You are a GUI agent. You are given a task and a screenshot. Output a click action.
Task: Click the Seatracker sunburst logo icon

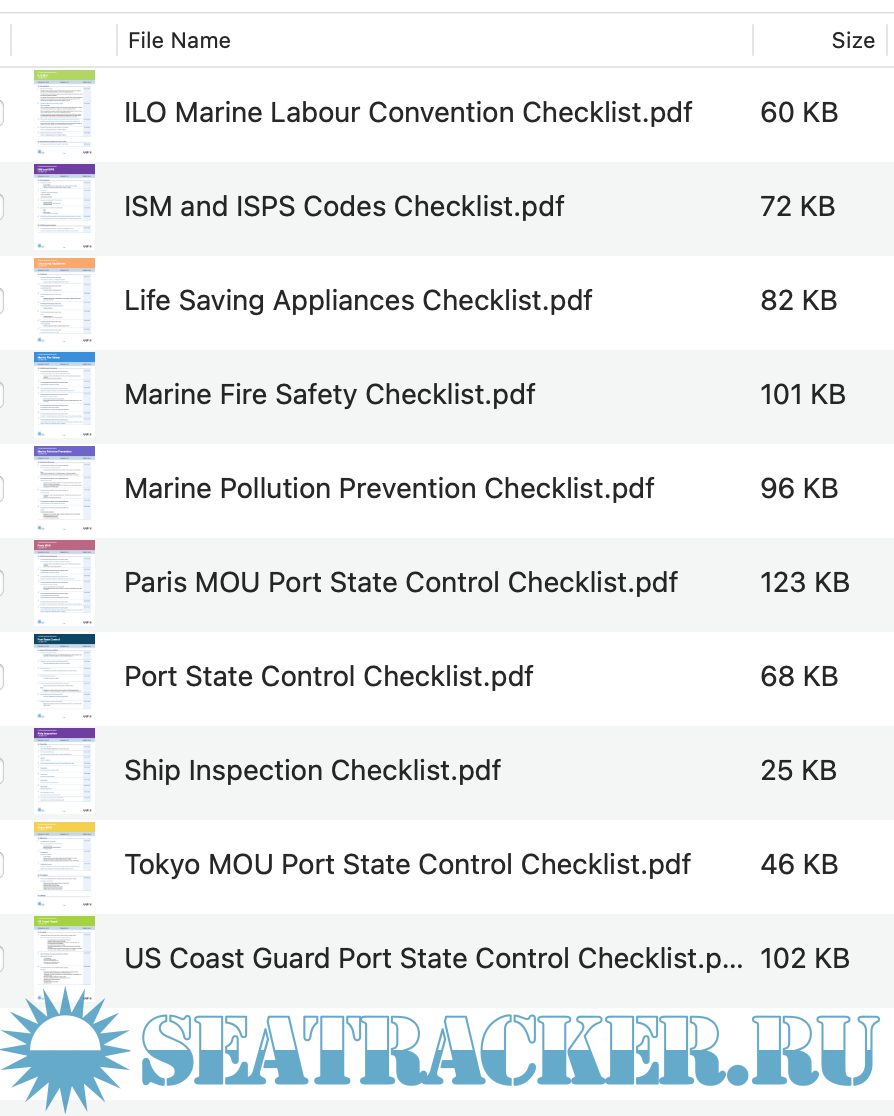click(64, 1050)
